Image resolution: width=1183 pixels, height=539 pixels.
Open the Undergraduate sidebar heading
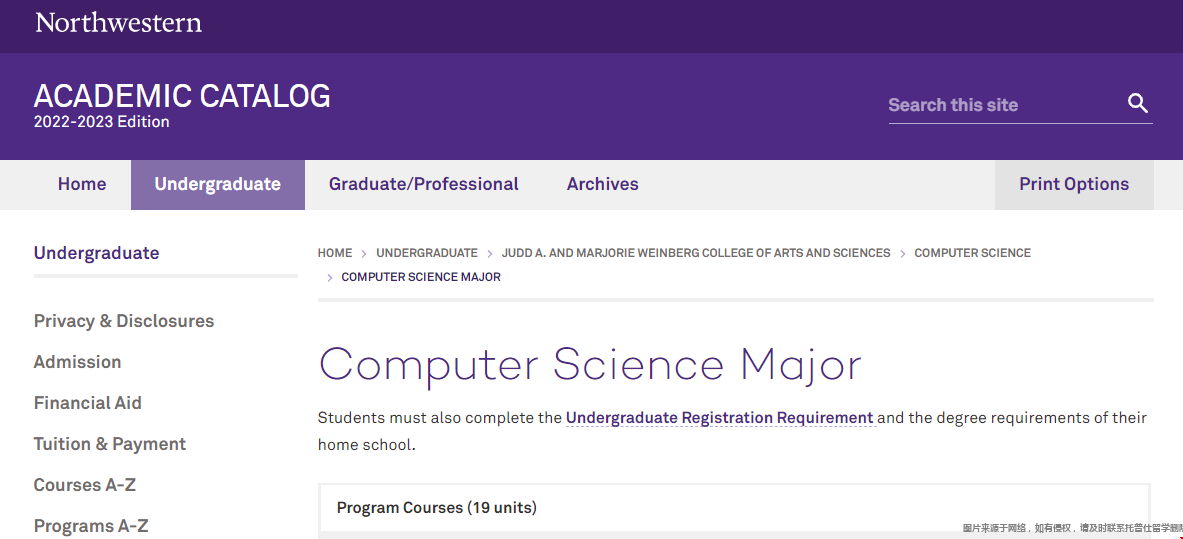point(97,253)
